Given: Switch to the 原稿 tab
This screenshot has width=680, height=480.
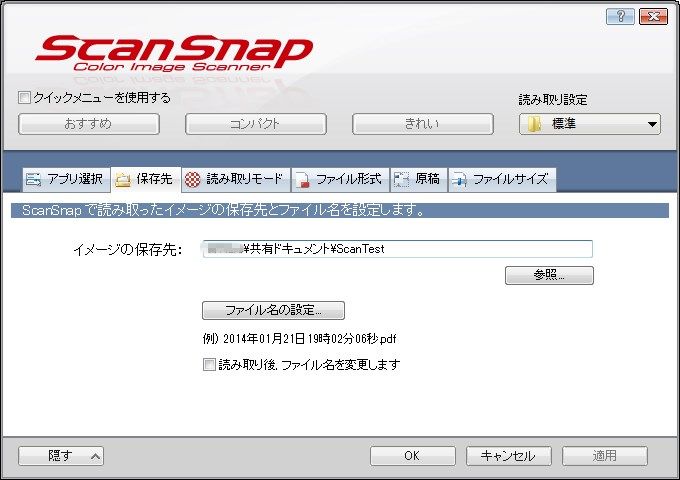Looking at the screenshot, I should coord(419,179).
